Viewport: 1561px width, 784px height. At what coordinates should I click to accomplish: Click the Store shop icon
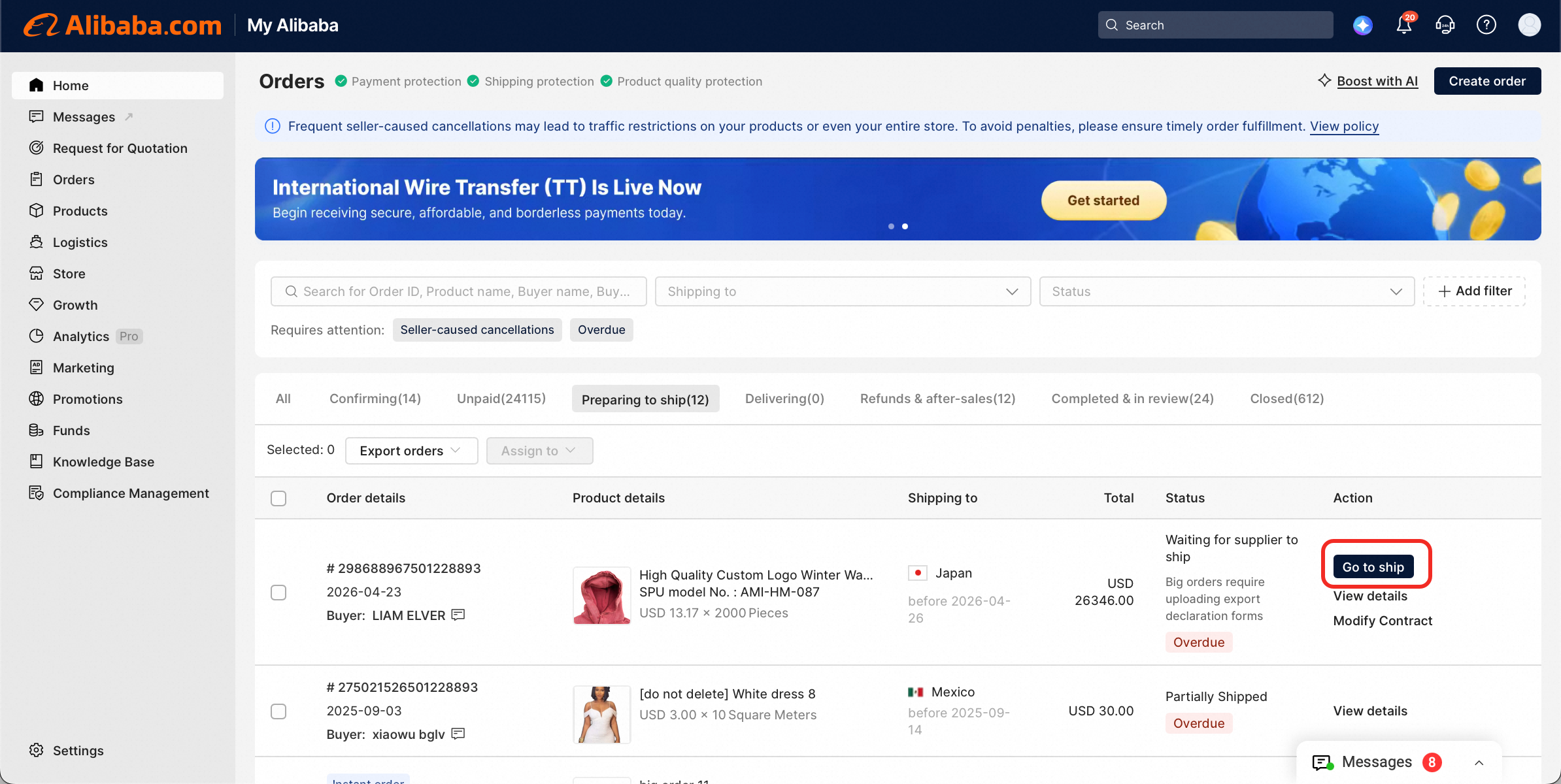coord(37,274)
